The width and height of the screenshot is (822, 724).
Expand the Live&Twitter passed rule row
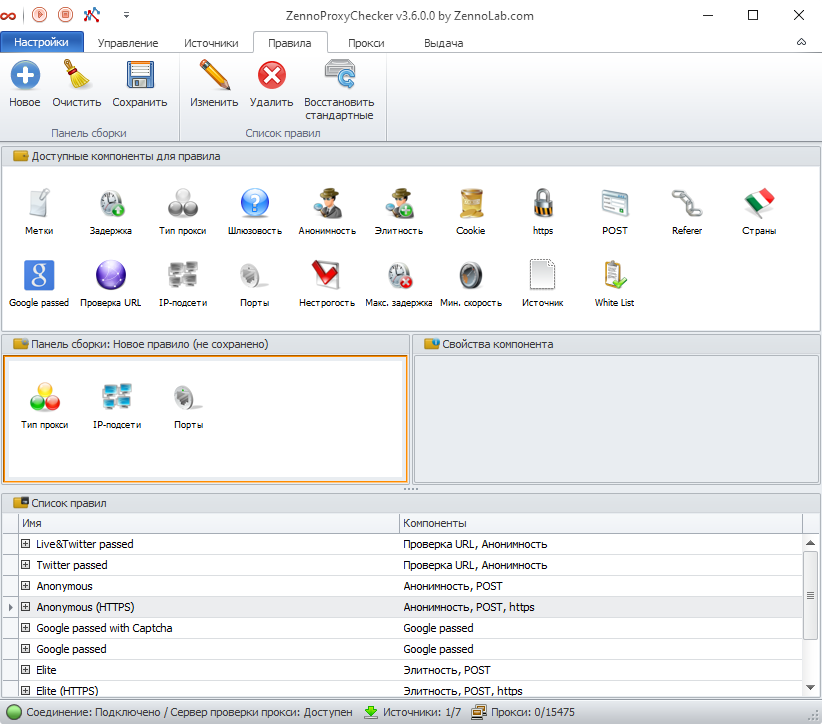(x=26, y=544)
